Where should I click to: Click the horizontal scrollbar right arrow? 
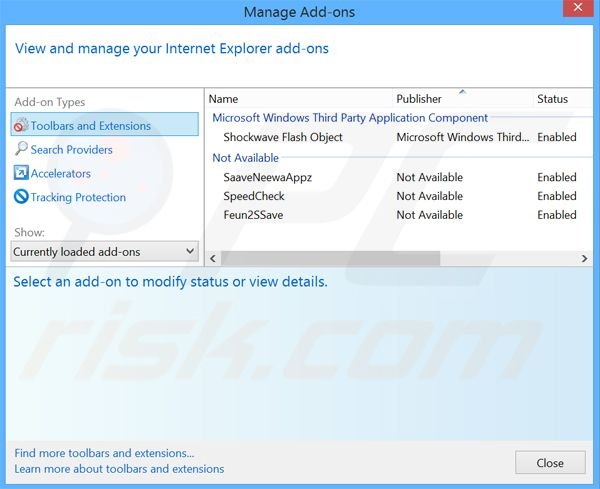584,258
